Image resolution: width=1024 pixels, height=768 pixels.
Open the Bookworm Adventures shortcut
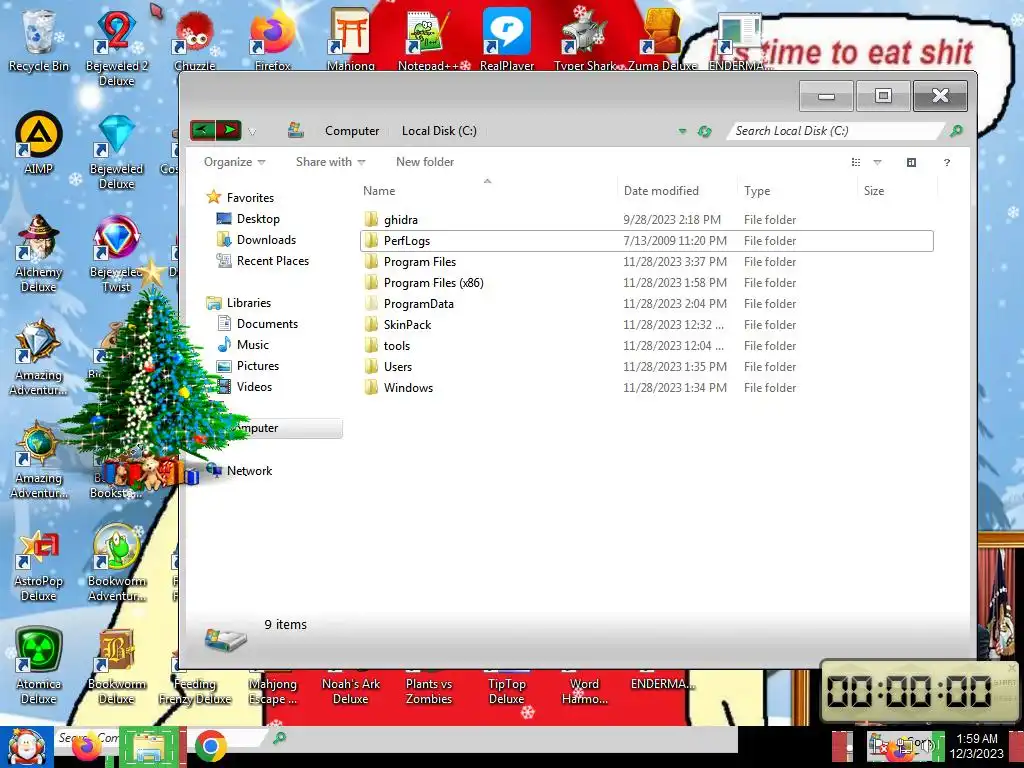(x=116, y=563)
